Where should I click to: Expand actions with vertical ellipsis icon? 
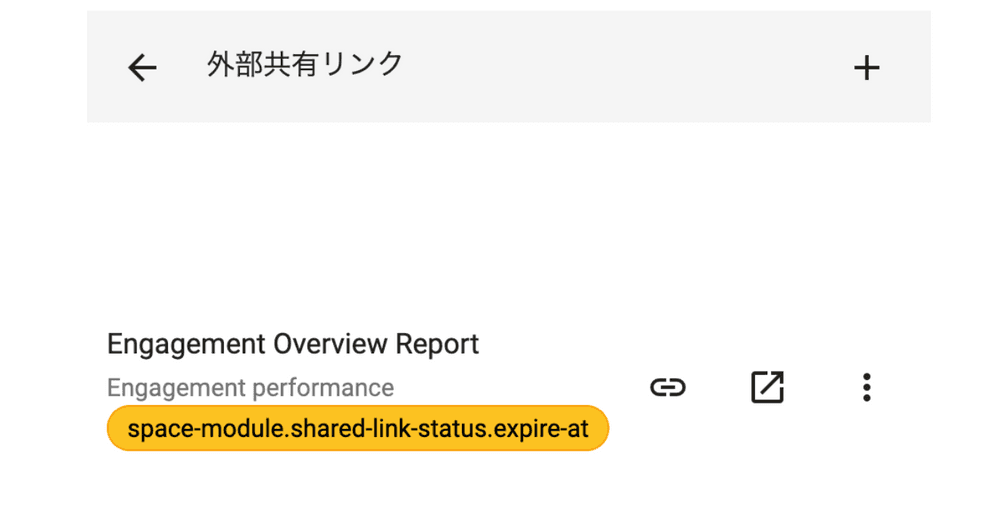point(866,387)
